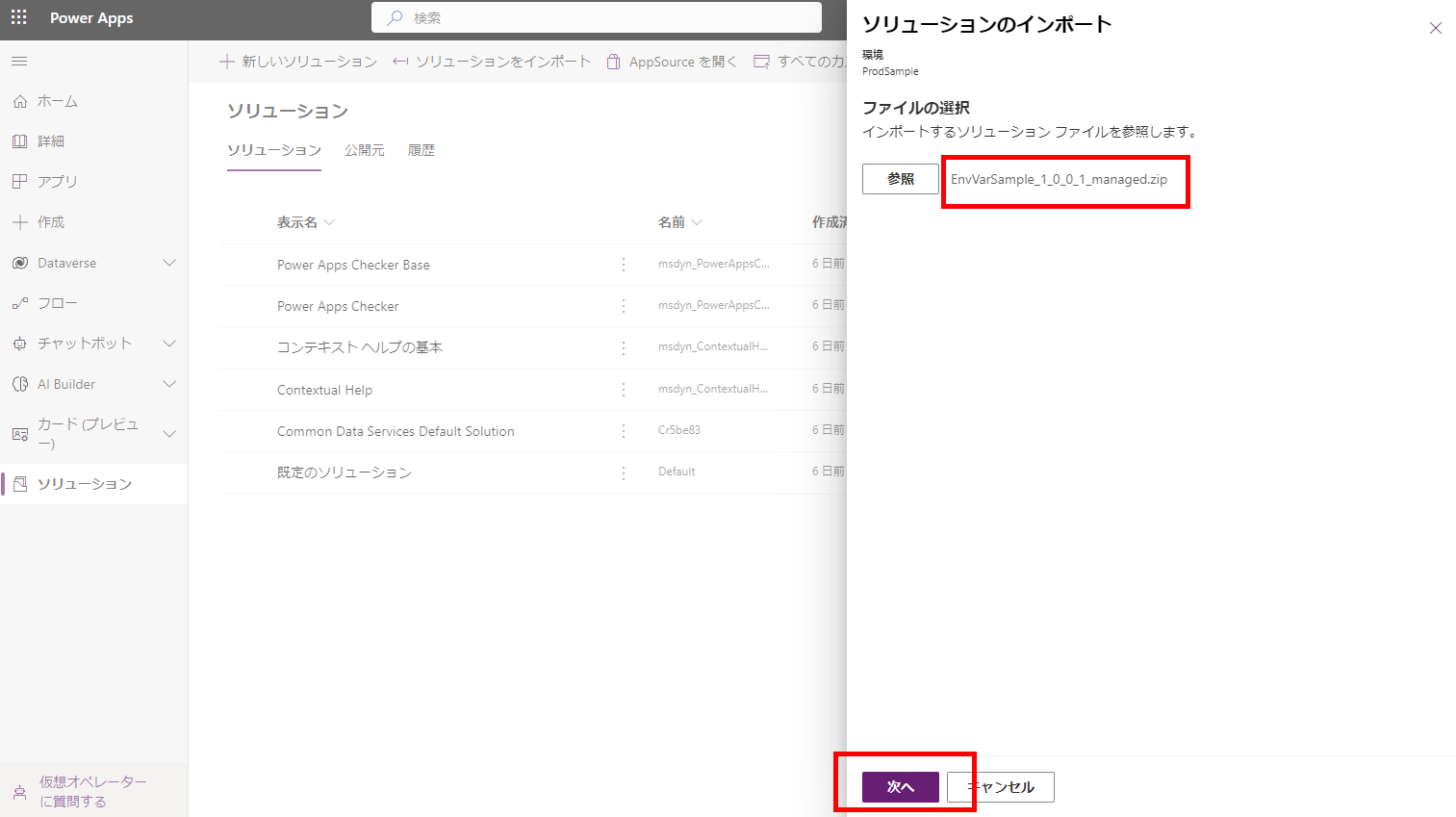Expand the AI Builder navigation group
This screenshot has height=817, width=1456.
click(x=169, y=384)
